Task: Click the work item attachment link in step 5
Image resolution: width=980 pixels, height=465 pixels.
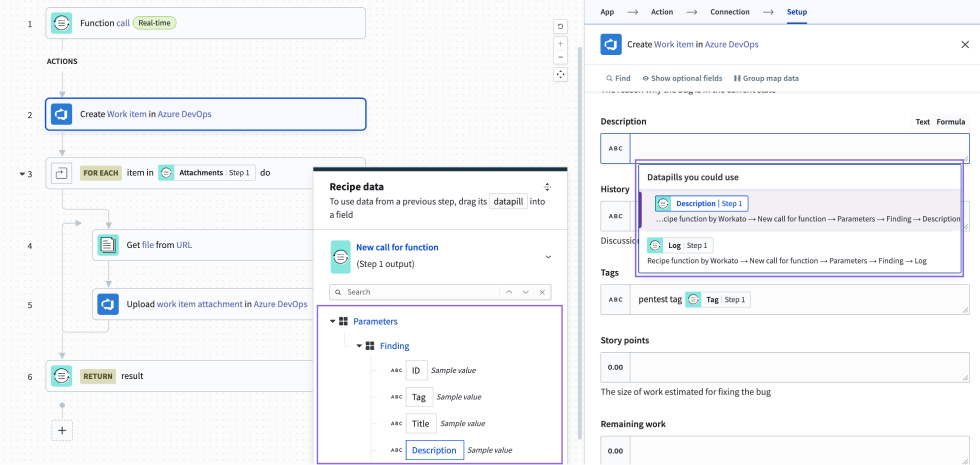Action: tap(199, 304)
